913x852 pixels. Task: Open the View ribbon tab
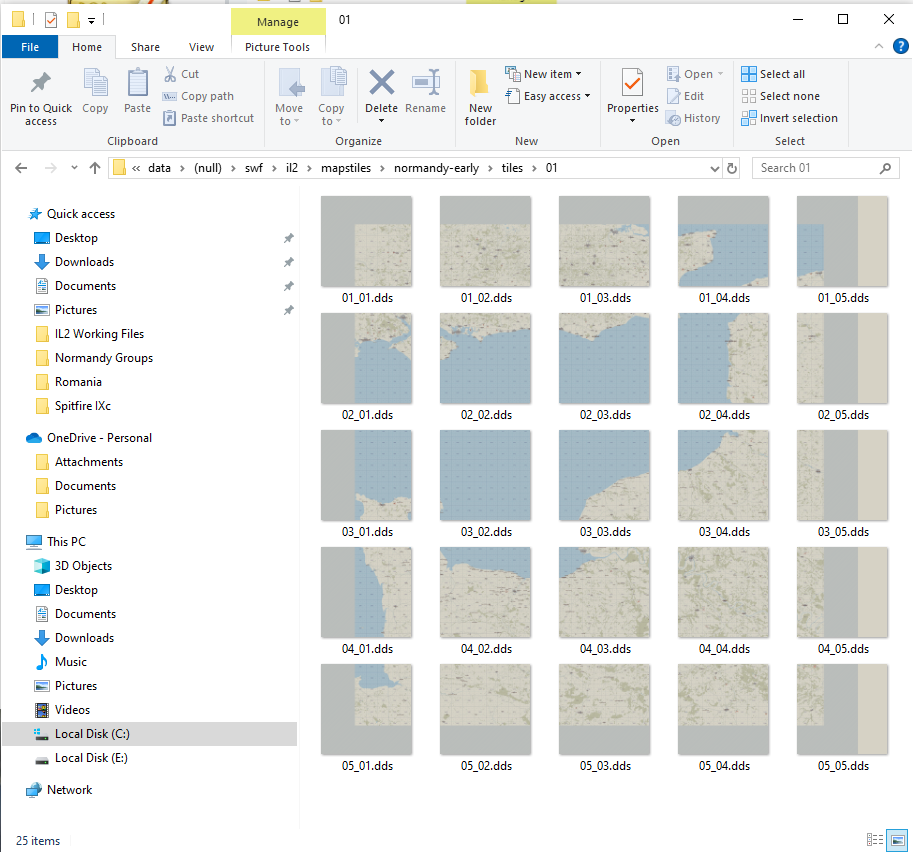[x=201, y=47]
